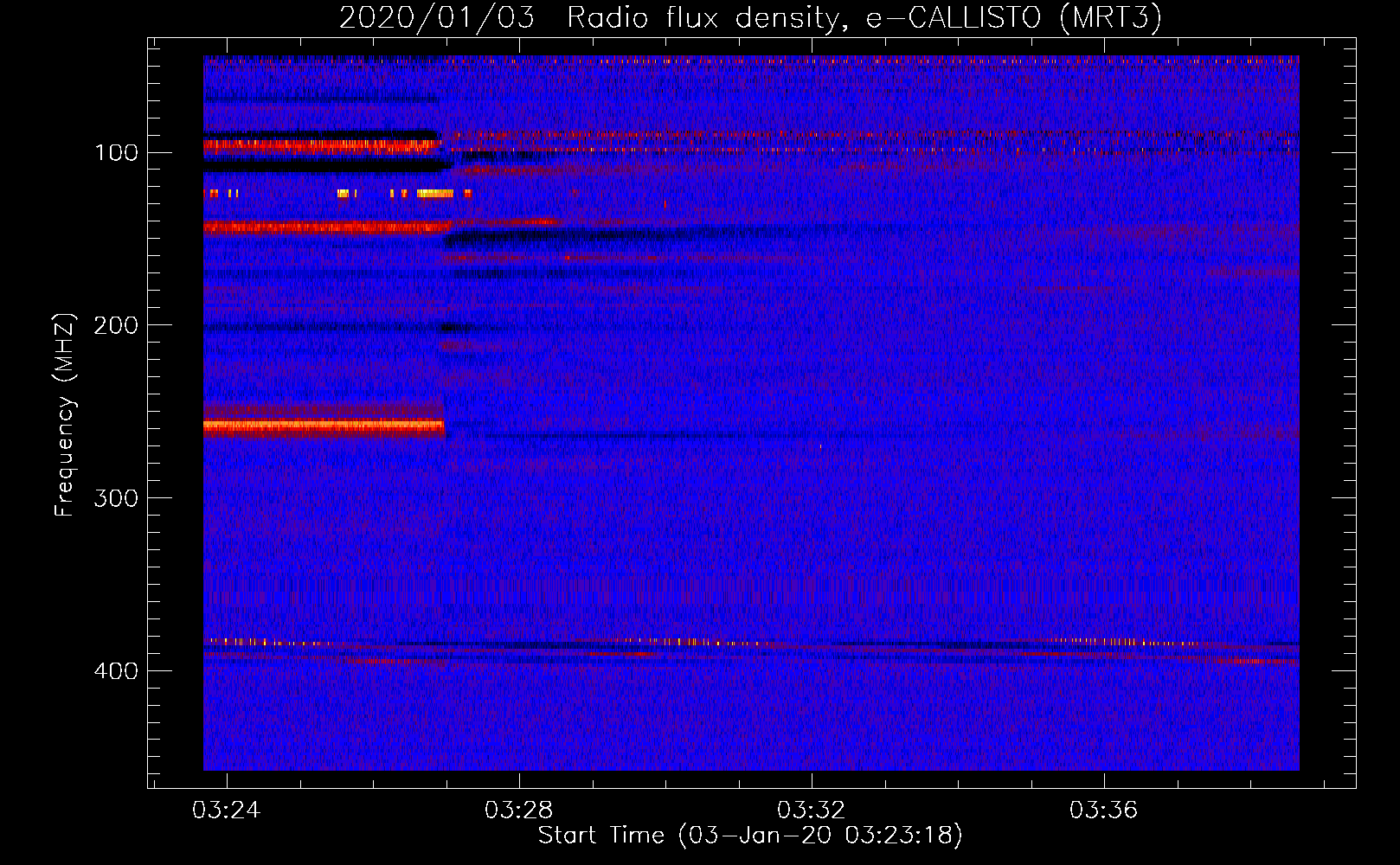Click the 03:28 time tick label
1400x865 pixels.
click(519, 811)
